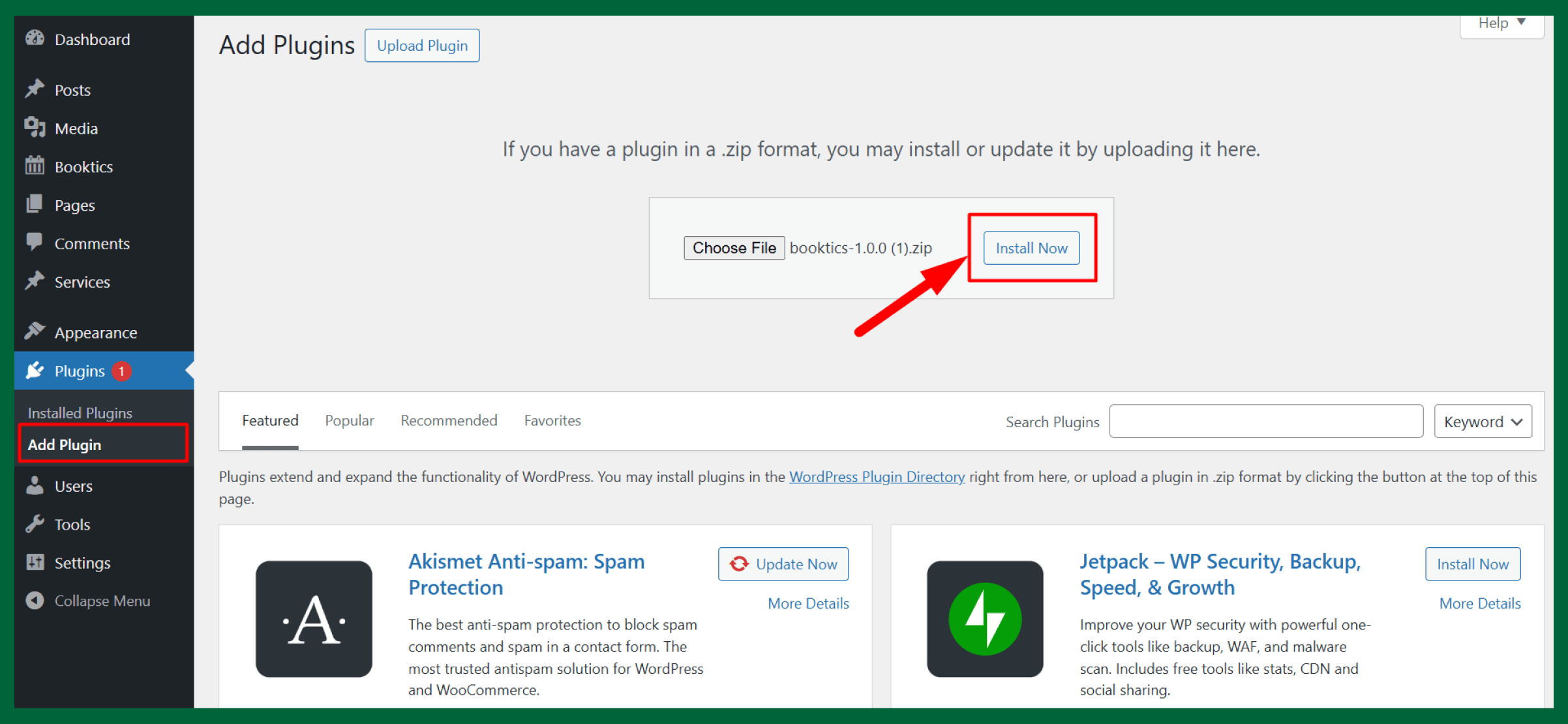Open the WordPress Plugin Directory link
The image size is (1568, 724).
[x=877, y=477]
